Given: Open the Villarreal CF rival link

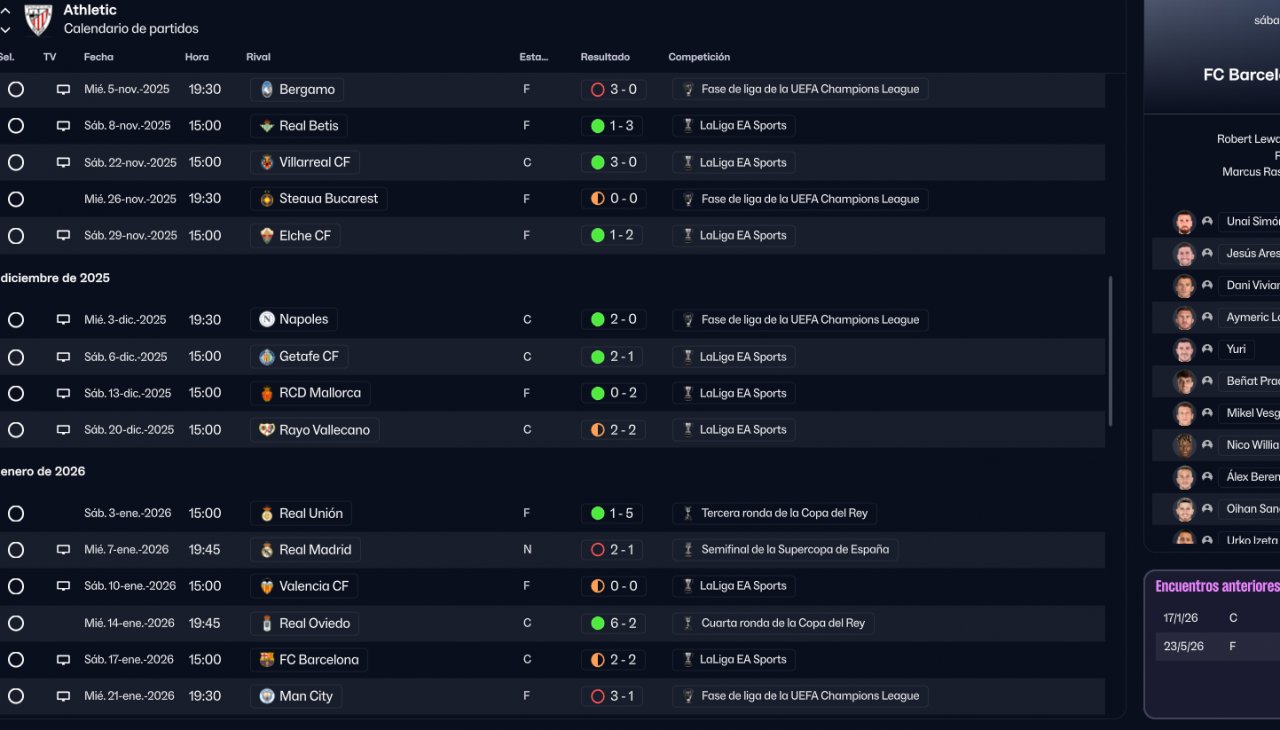Looking at the screenshot, I should (x=314, y=162).
